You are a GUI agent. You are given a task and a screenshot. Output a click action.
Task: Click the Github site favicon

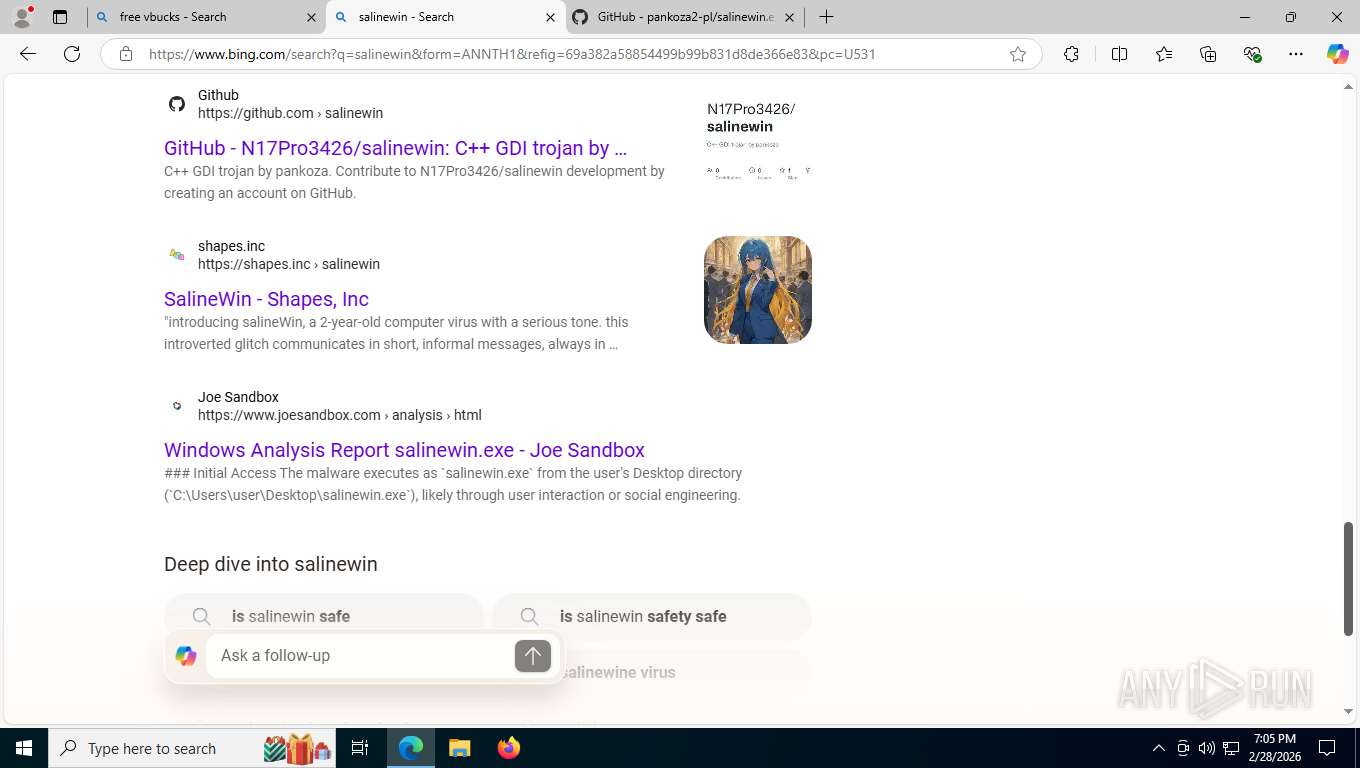point(177,104)
